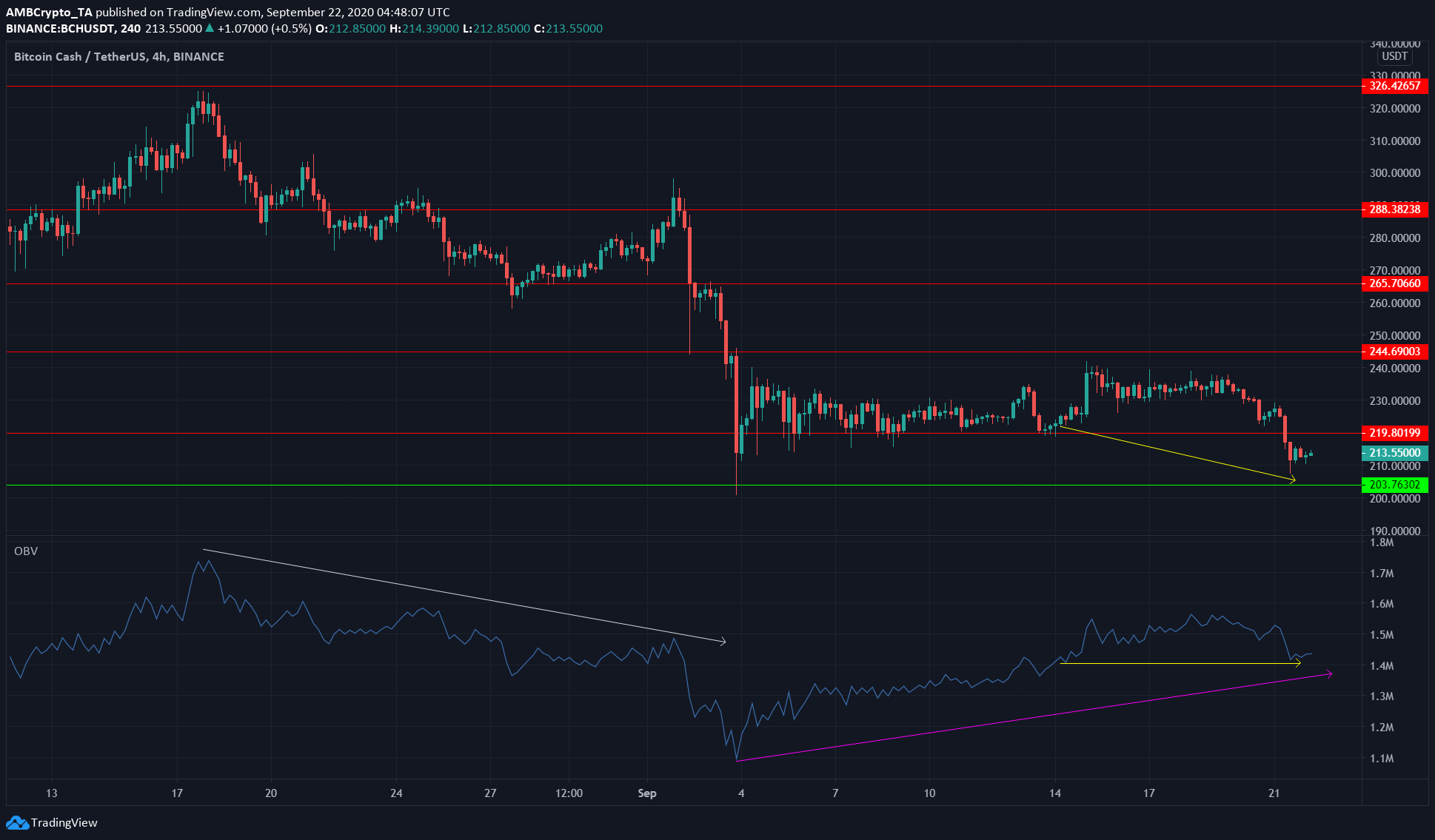The height and width of the screenshot is (840, 1435).
Task: Click the TradingView cloud logo icon
Action: 17,823
